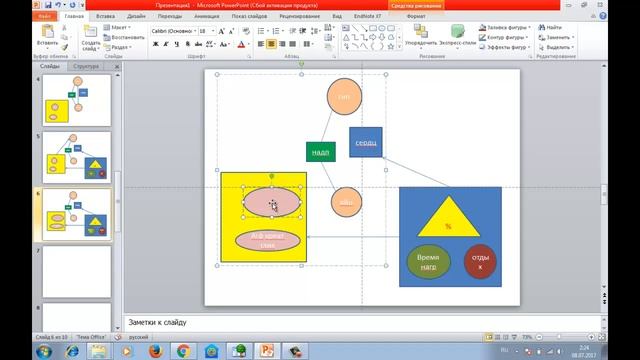The height and width of the screenshot is (360, 640).
Task: Open Quick Styles (Экспресс-стили) icon
Action: point(458,31)
